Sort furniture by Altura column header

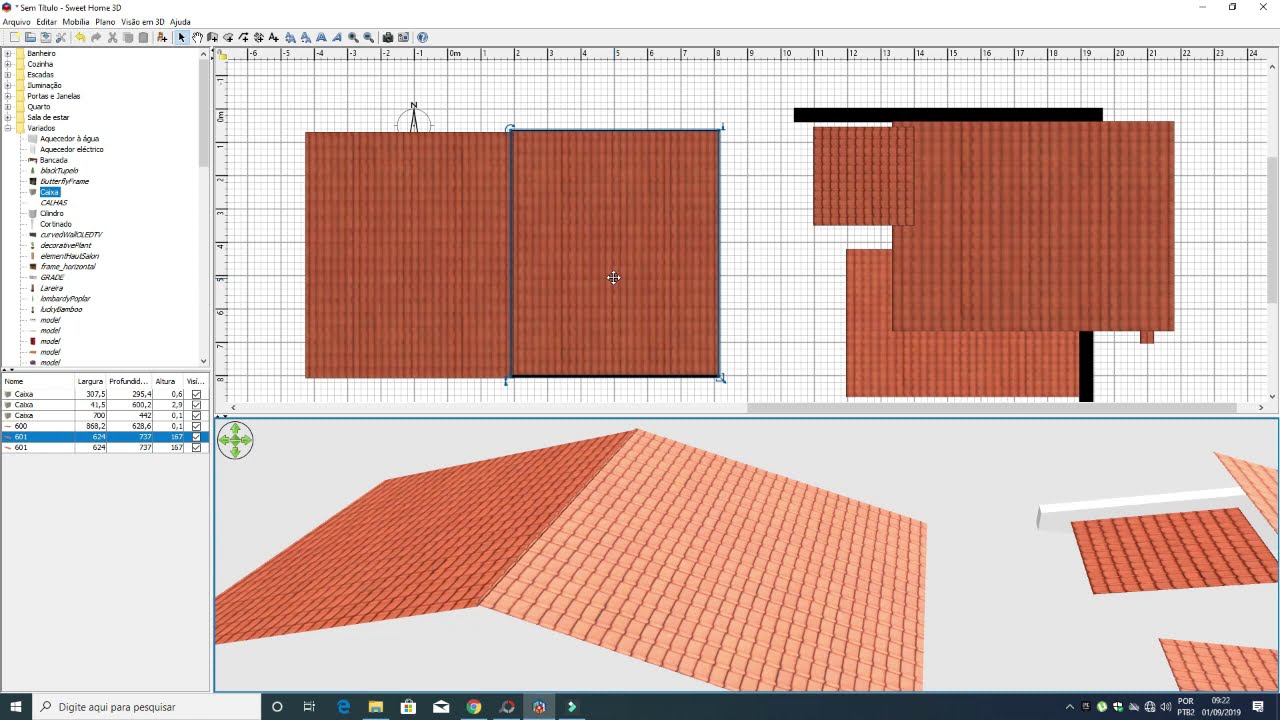(x=168, y=381)
